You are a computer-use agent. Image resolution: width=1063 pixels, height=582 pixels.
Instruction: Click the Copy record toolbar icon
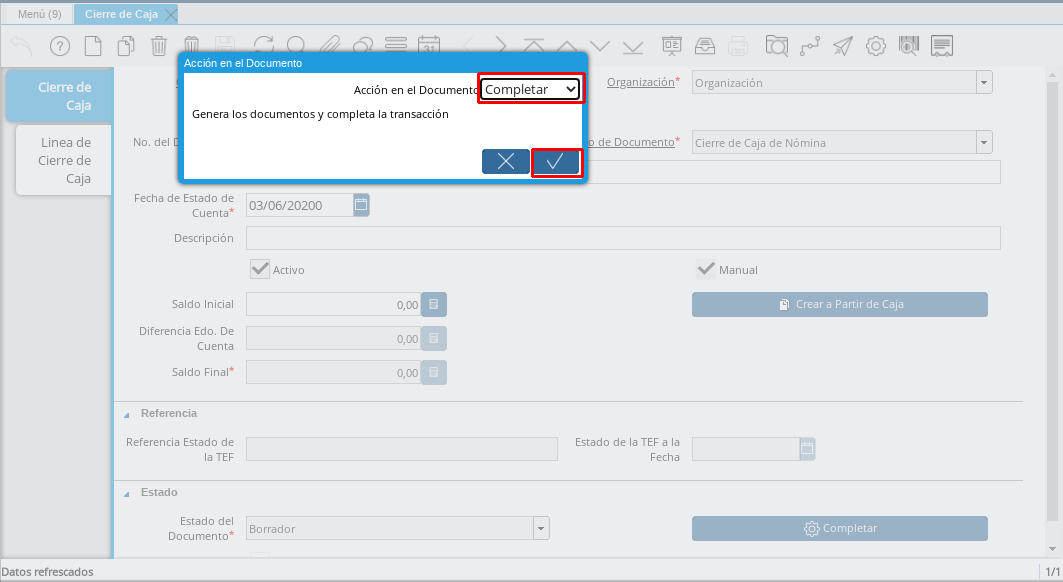(x=126, y=46)
